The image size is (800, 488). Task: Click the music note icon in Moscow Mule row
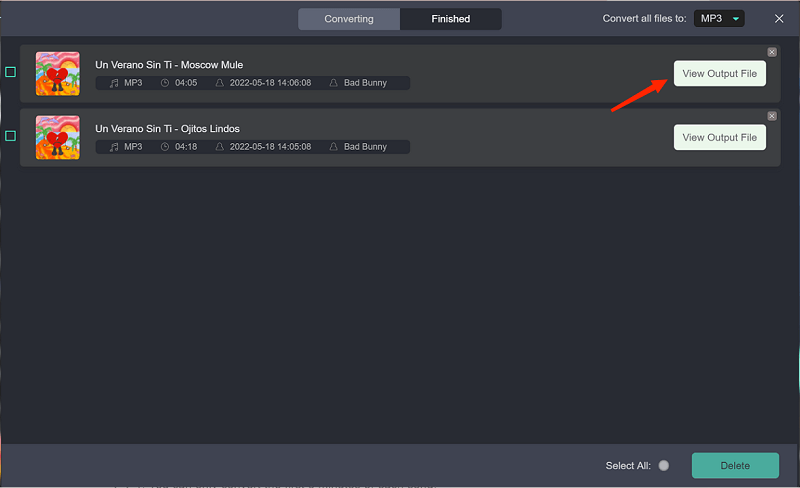pyautogui.click(x=114, y=83)
